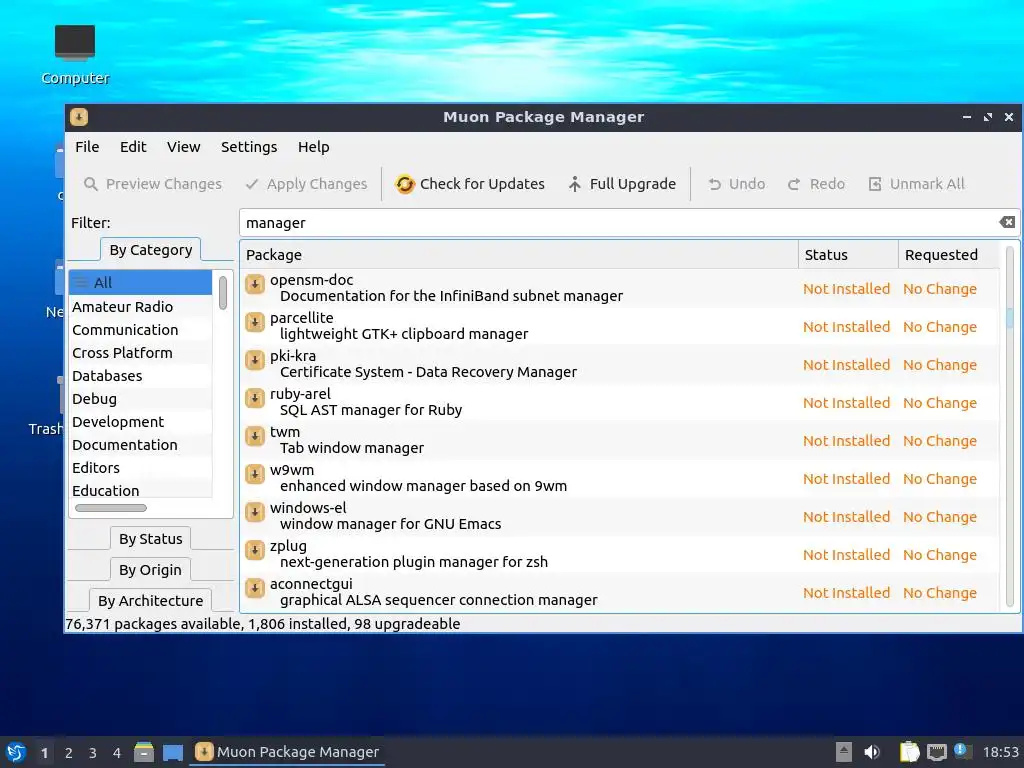
Task: Open the update notifier tray icon
Action: point(962,751)
